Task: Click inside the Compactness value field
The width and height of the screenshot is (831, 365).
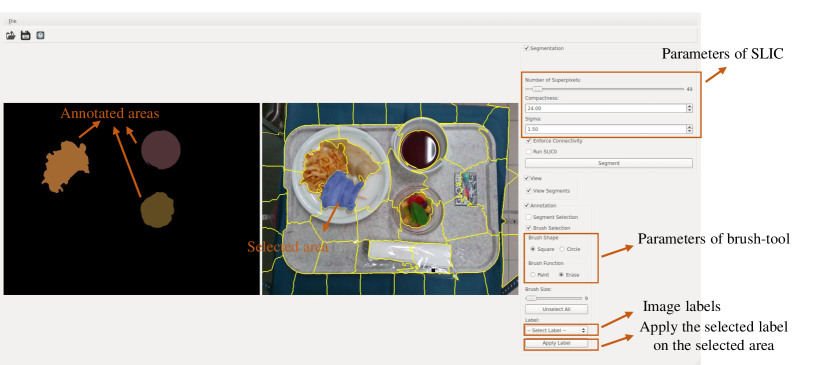Action: point(605,108)
